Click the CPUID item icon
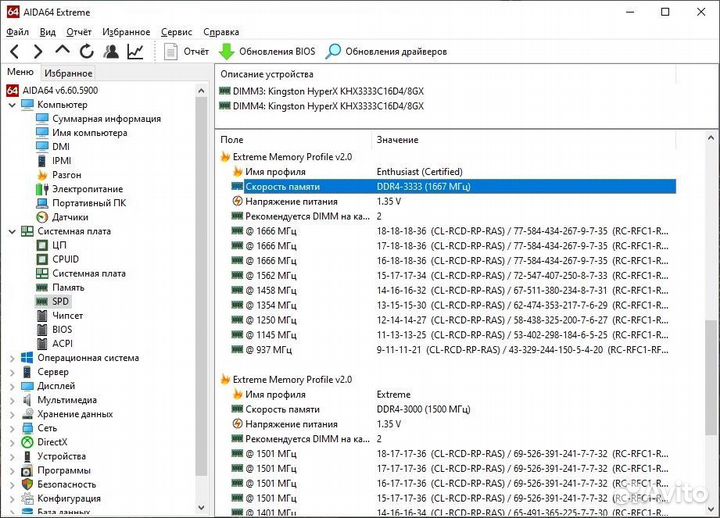Viewport: 720px width, 518px height. coord(42,259)
